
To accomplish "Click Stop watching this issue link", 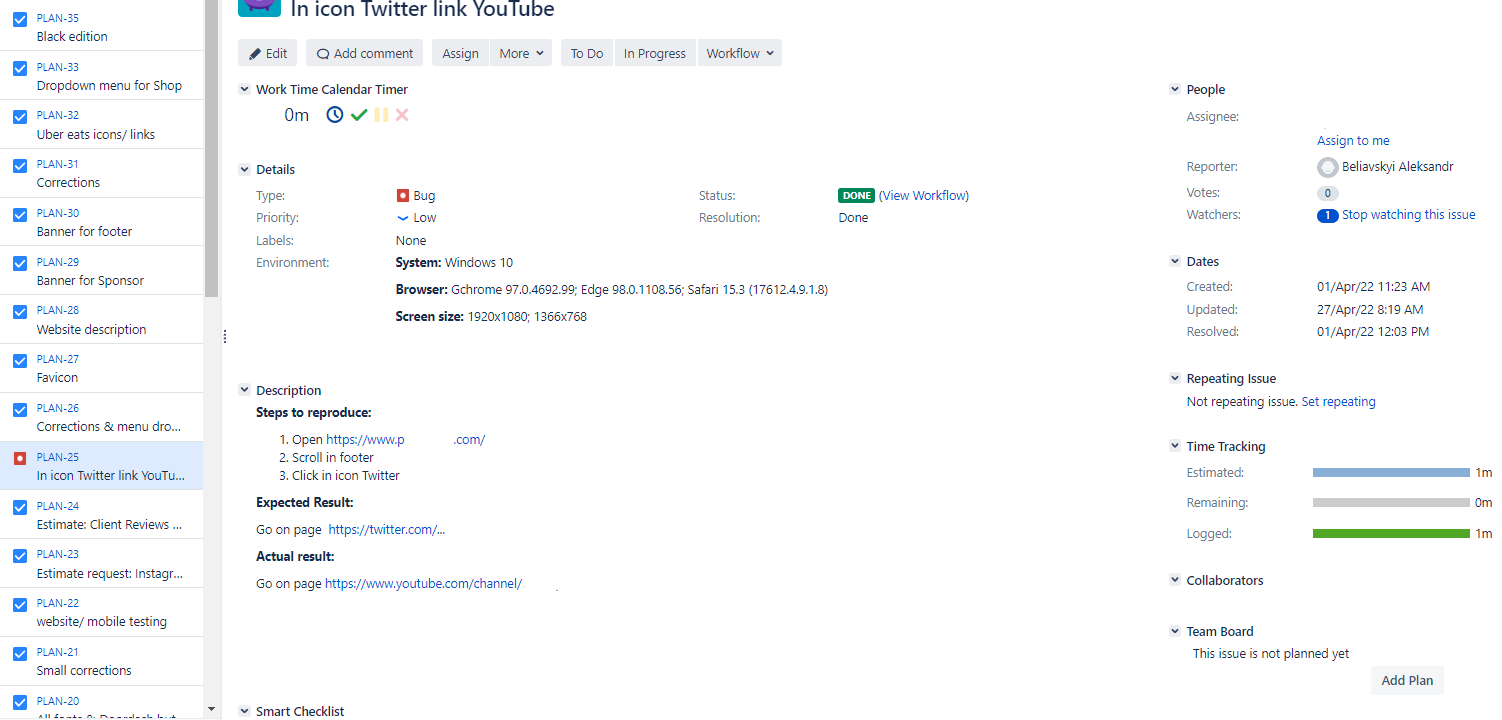I will point(1408,214).
